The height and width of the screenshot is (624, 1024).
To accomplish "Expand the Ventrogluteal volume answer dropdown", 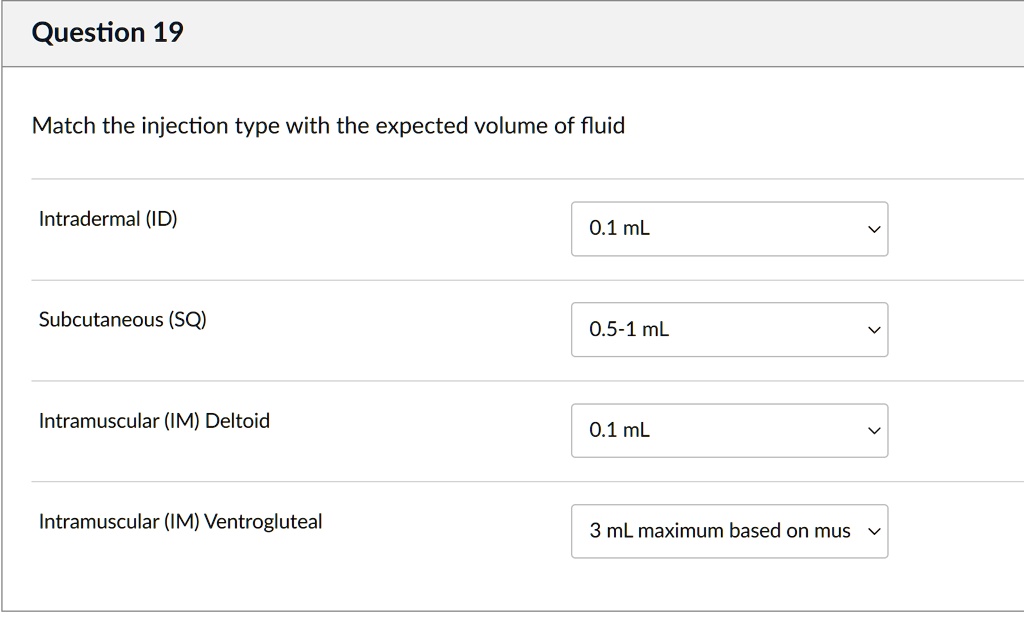I will [x=729, y=531].
